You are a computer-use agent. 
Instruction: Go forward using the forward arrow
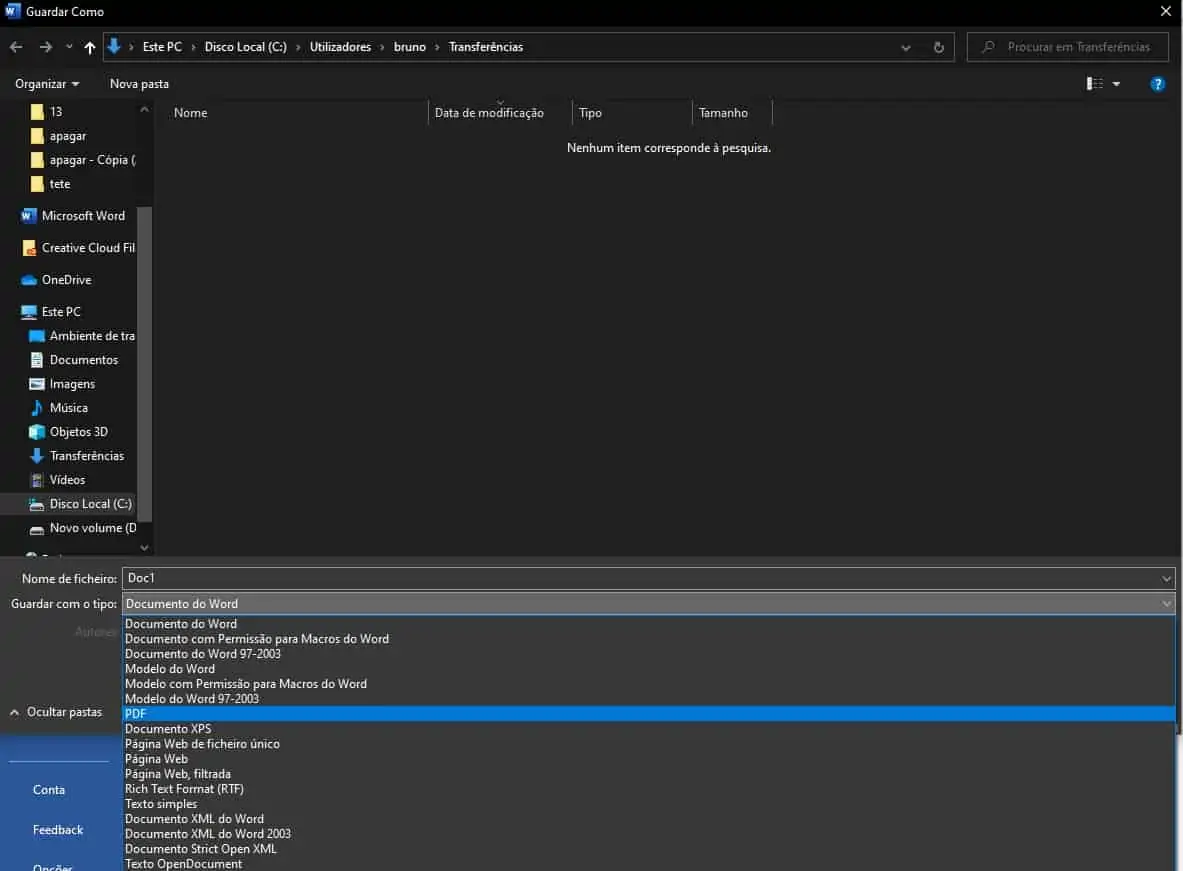(x=46, y=47)
